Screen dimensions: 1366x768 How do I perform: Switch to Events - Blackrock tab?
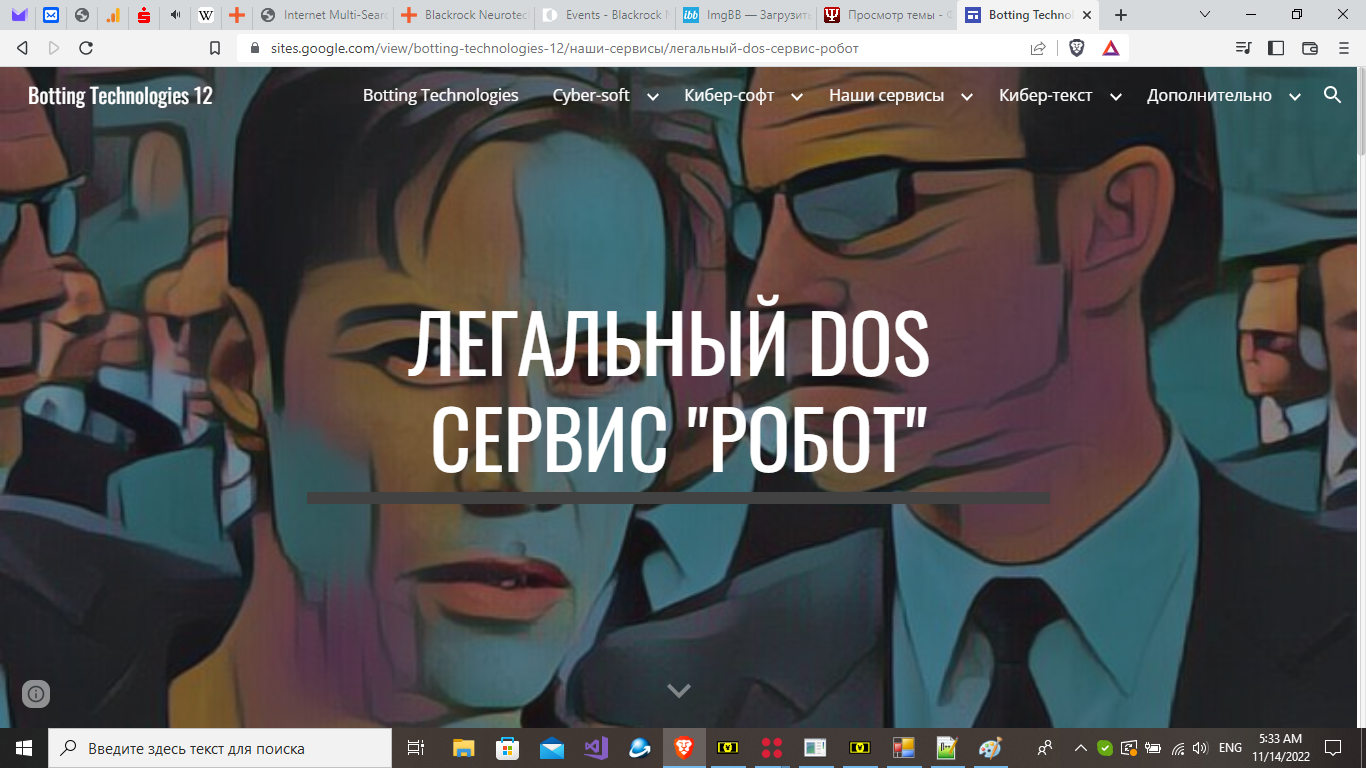pos(604,15)
